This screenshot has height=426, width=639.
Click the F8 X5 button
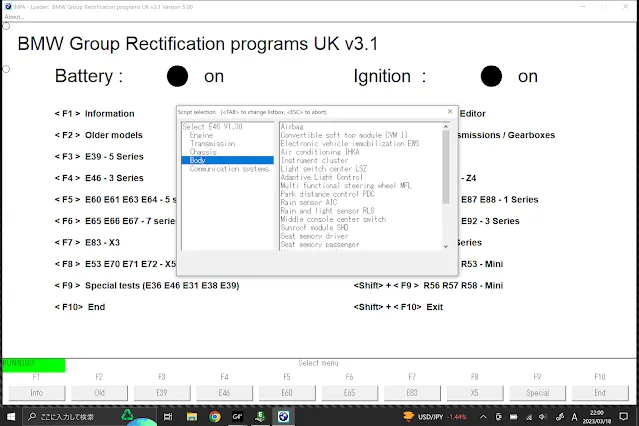point(475,393)
